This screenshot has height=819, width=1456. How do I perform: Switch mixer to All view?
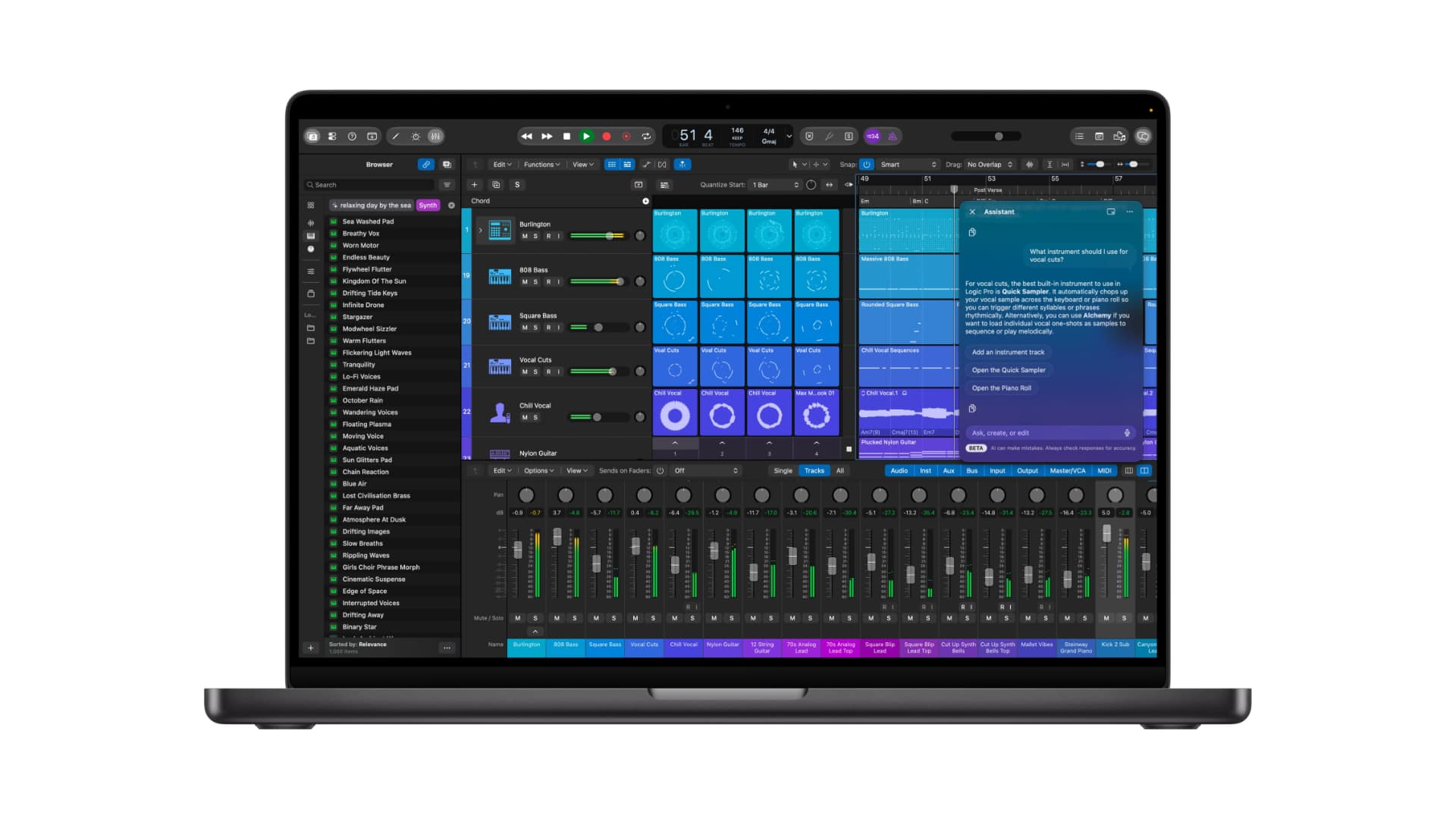click(840, 471)
